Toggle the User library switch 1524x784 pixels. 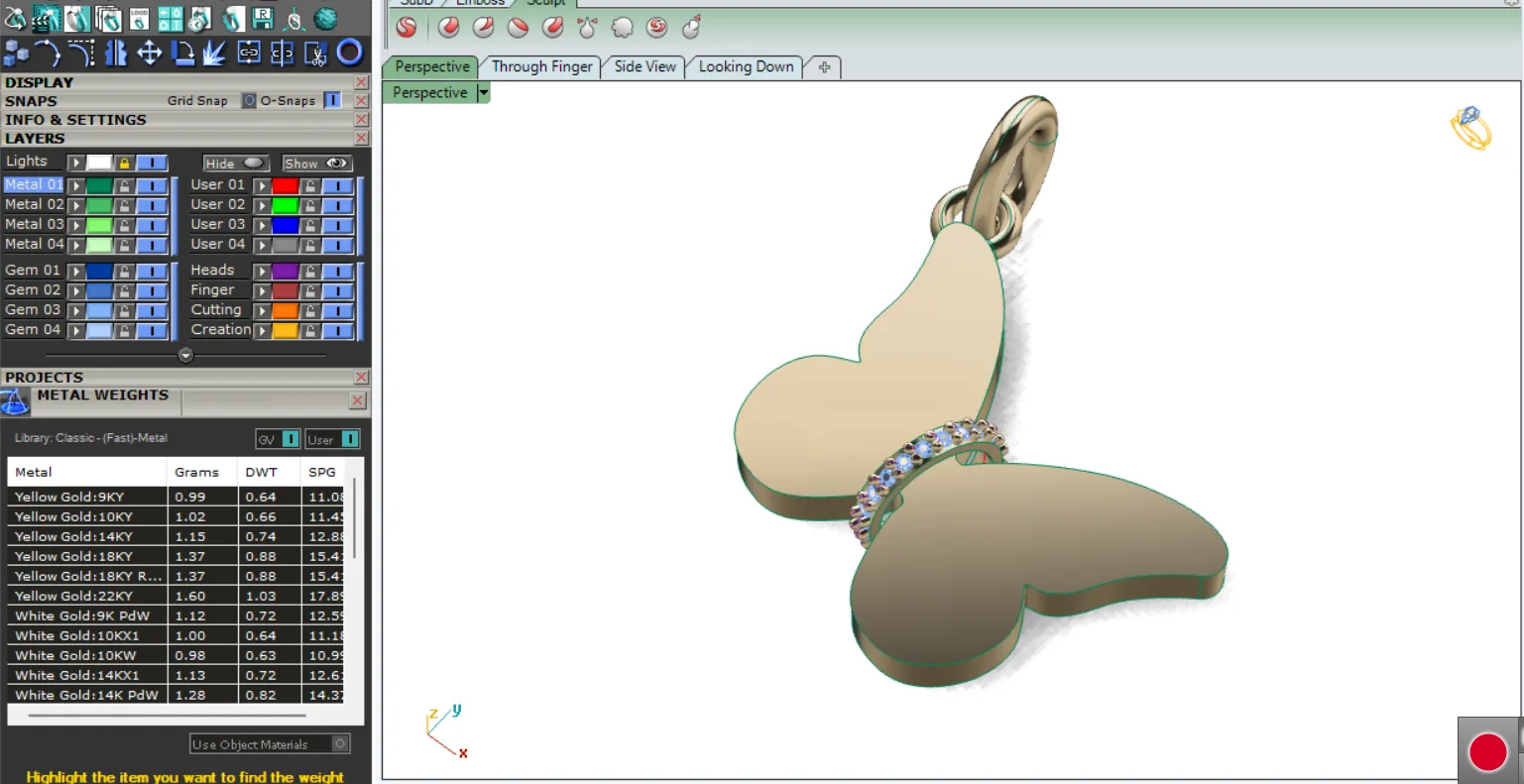[350, 439]
